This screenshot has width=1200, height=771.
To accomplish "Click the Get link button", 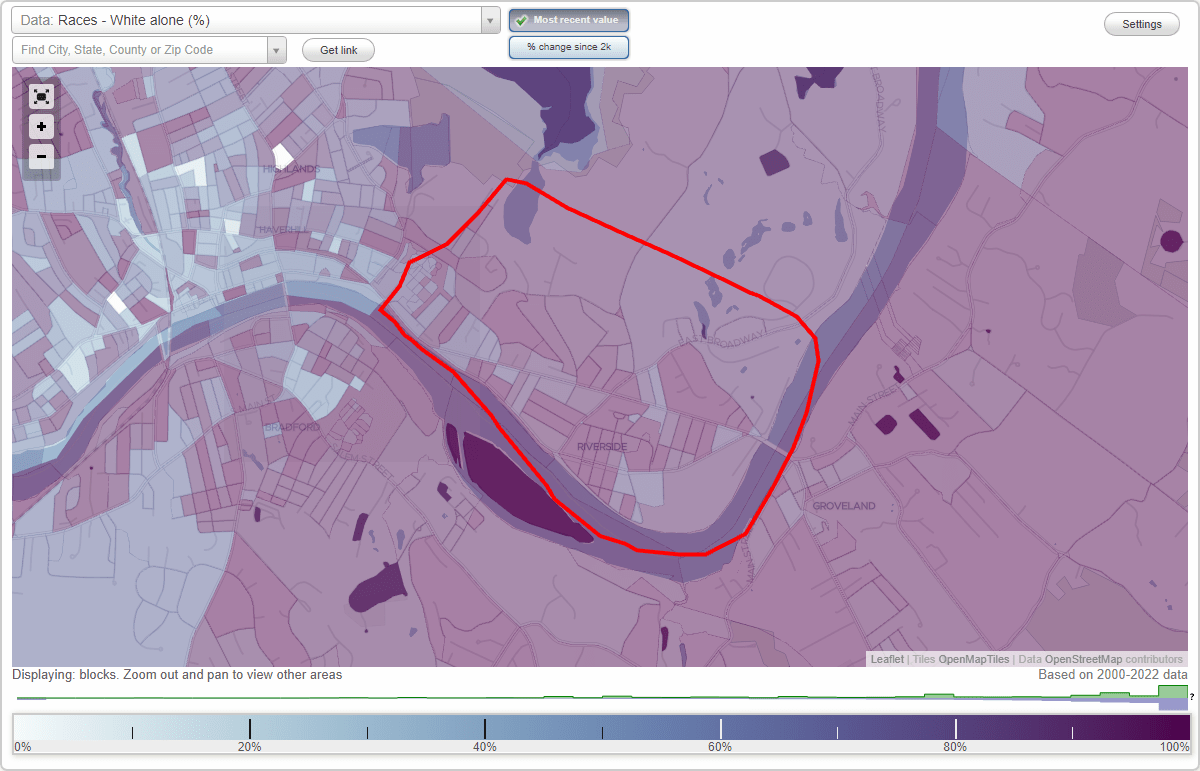I will coord(337,49).
